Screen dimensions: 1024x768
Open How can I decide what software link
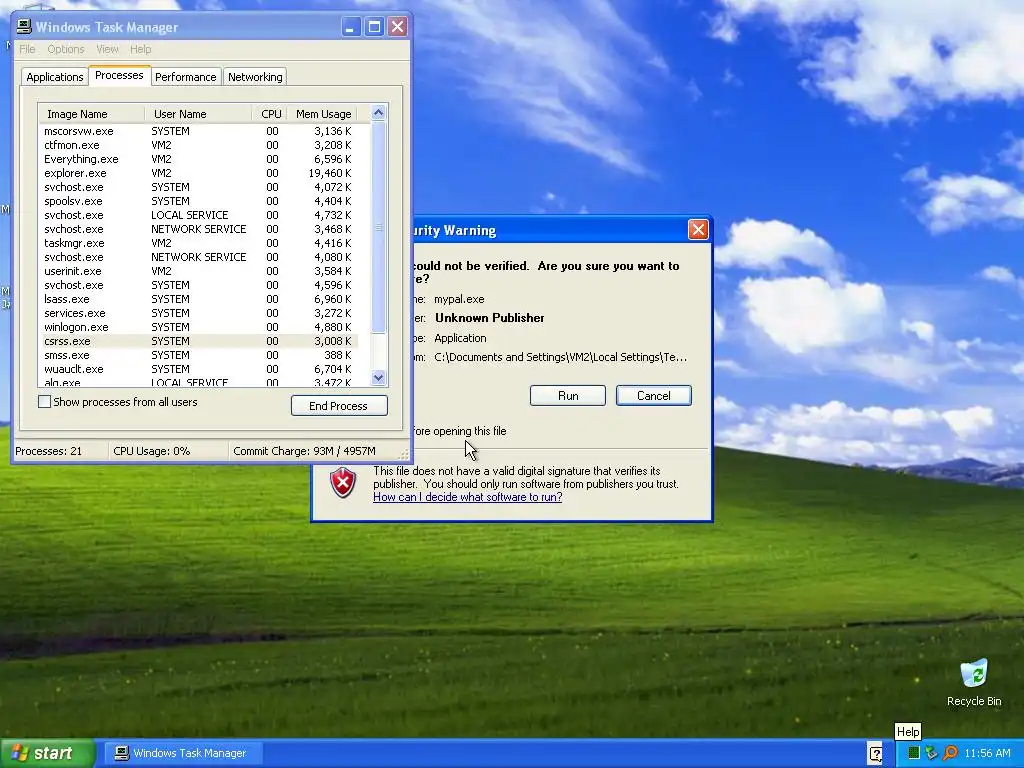(468, 497)
